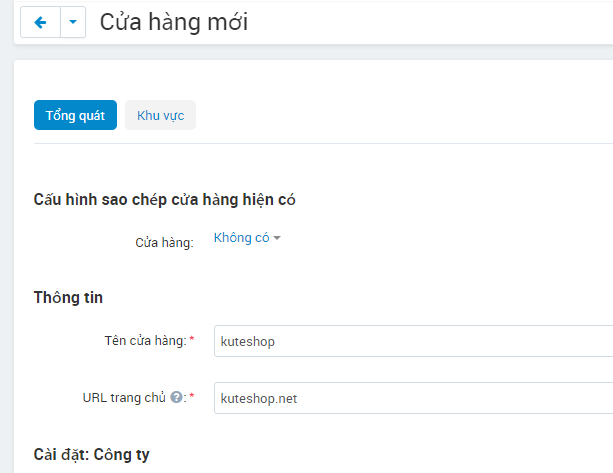This screenshot has height=473, width=613.
Task: Open the dropdown caret beside back arrow
Action: pos(73,22)
